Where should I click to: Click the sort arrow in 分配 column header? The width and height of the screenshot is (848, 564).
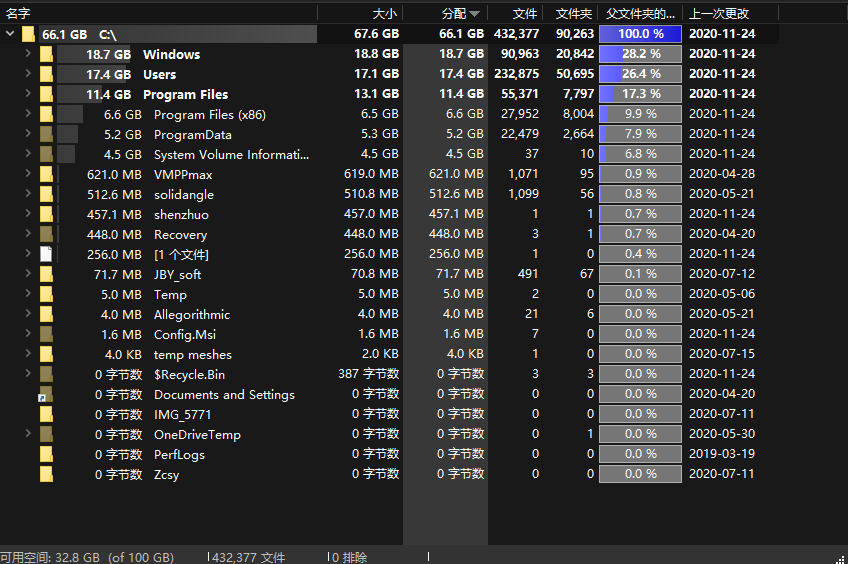pyautogui.click(x=475, y=14)
